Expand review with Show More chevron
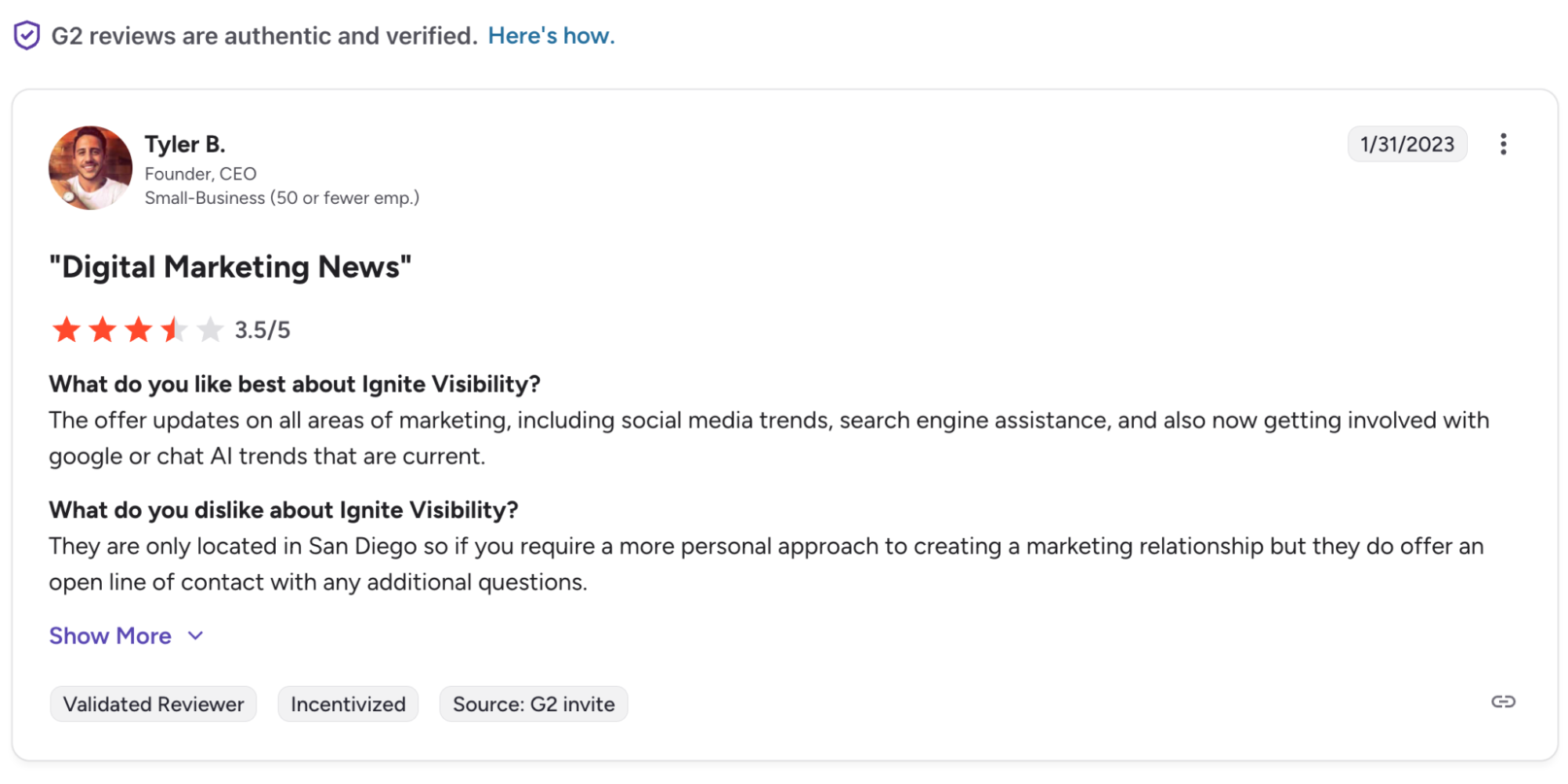 [196, 636]
